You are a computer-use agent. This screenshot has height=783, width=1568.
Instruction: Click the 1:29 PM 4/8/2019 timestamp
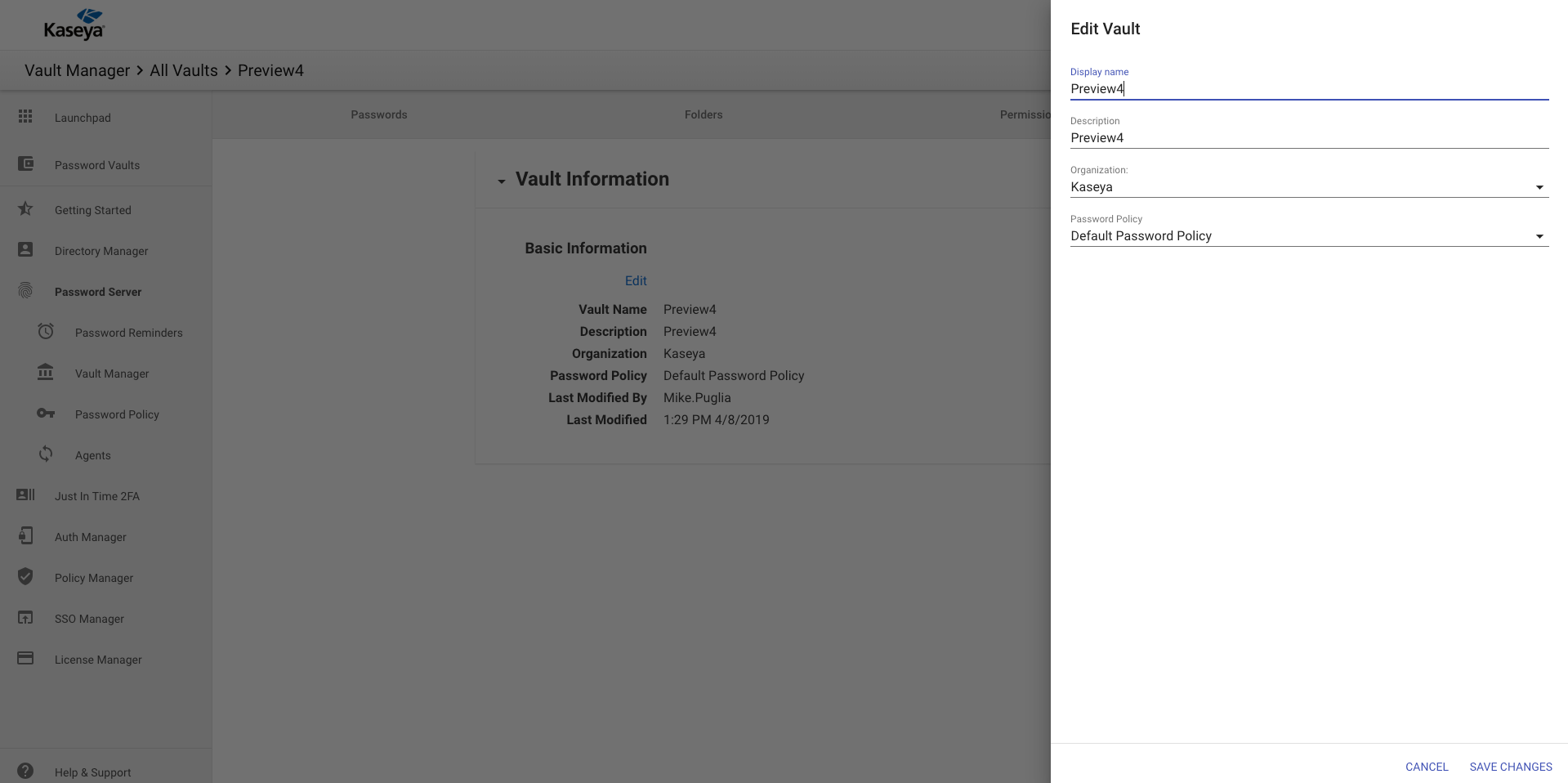pyautogui.click(x=716, y=419)
